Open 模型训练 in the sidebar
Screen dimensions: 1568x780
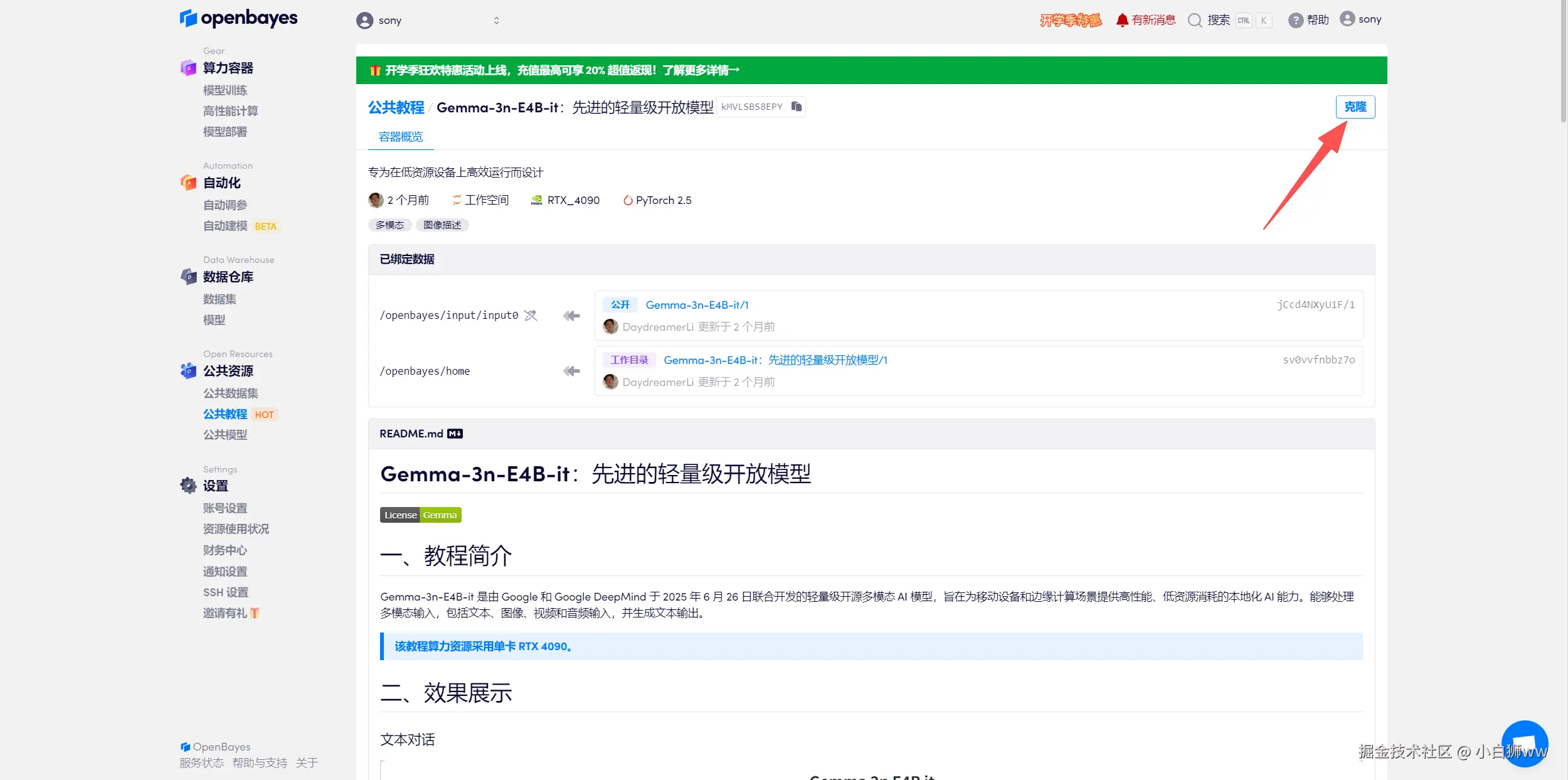pyautogui.click(x=225, y=90)
